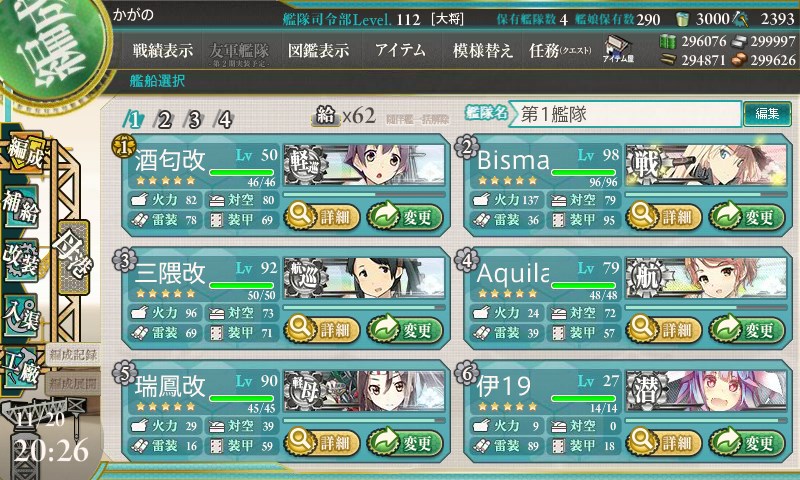The height and width of the screenshot is (480, 800).
Task: Open the 工廠 factory sidebar icon
Action: [x=20, y=368]
